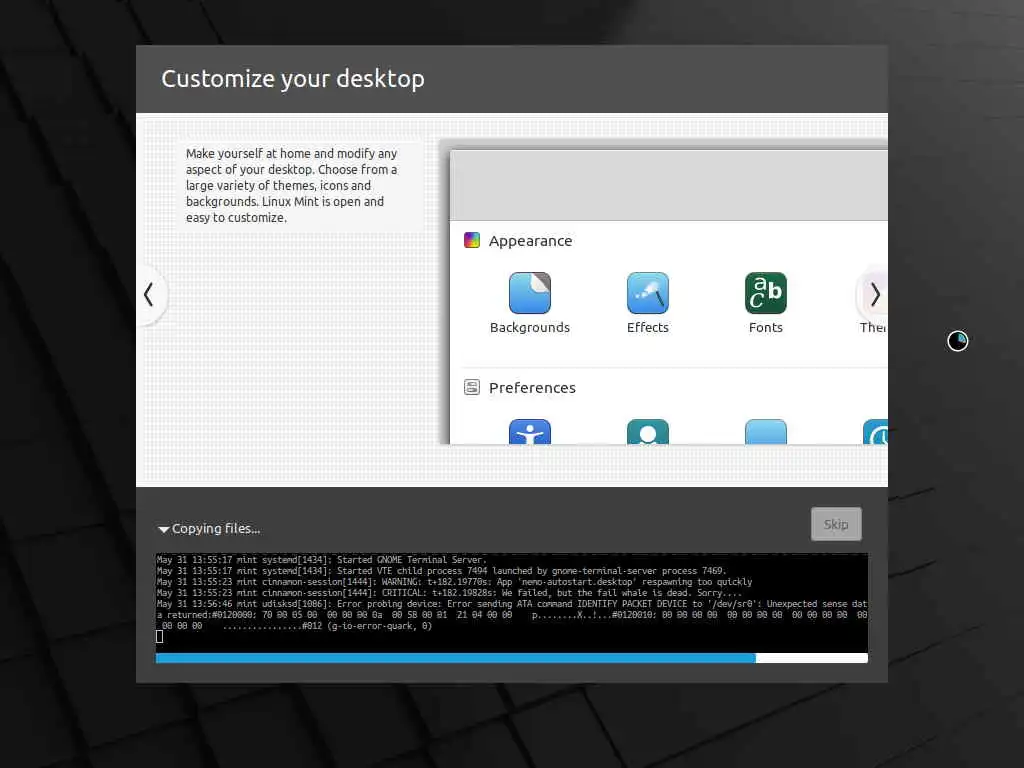Click the clock icon under Preferences
The width and height of the screenshot is (1024, 768).
(875, 432)
